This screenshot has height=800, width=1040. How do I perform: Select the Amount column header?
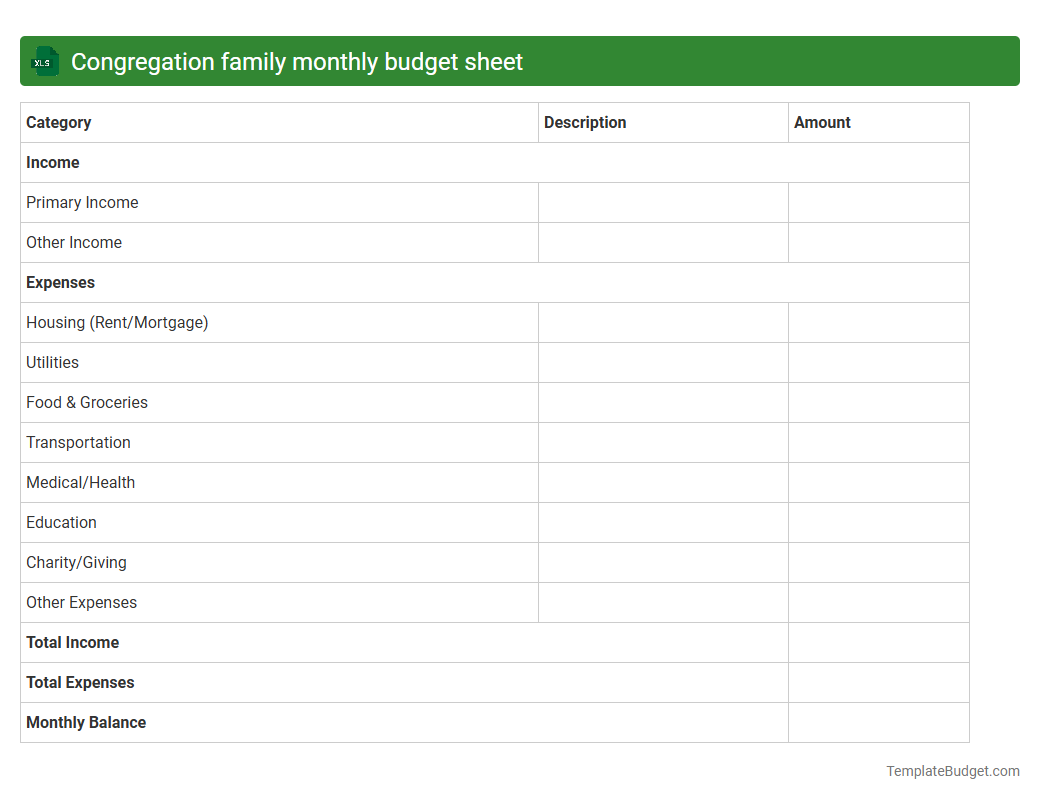[x=822, y=122]
